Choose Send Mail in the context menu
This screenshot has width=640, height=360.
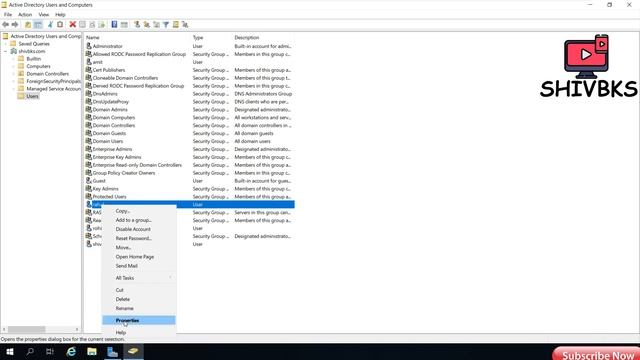[139, 266]
